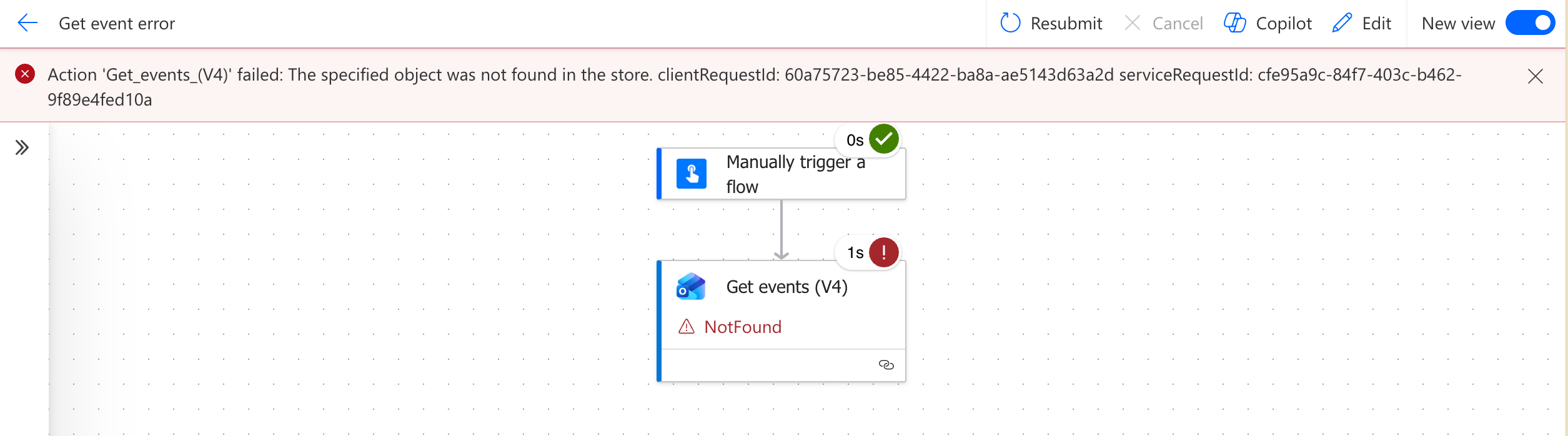Go back using the left arrow

(x=27, y=24)
